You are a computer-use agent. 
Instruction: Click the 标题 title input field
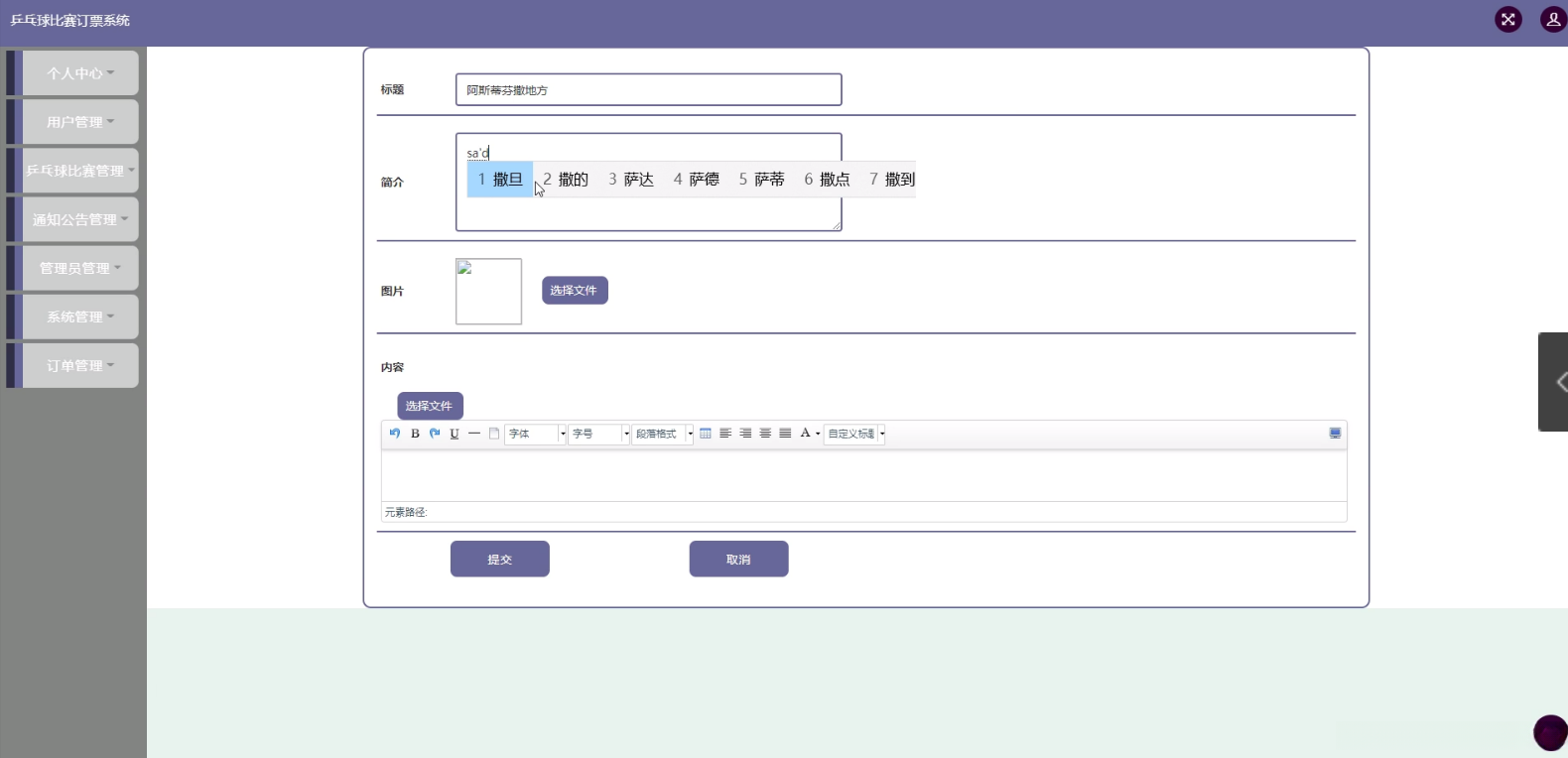pos(649,89)
